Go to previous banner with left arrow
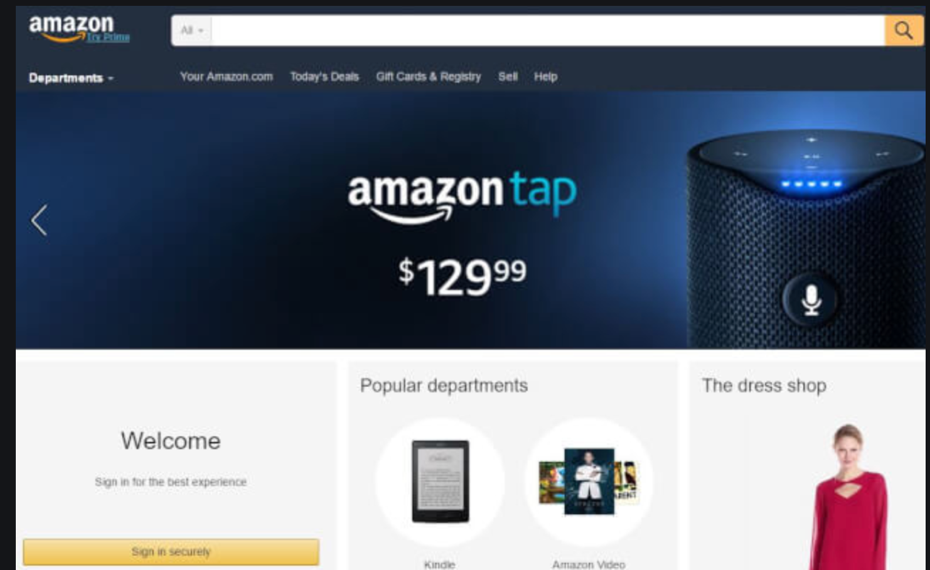Image resolution: width=930 pixels, height=570 pixels. [39, 221]
